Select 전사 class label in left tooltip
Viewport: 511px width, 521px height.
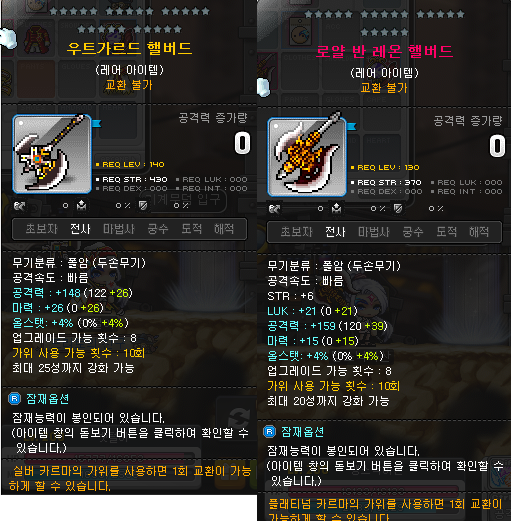(80, 229)
